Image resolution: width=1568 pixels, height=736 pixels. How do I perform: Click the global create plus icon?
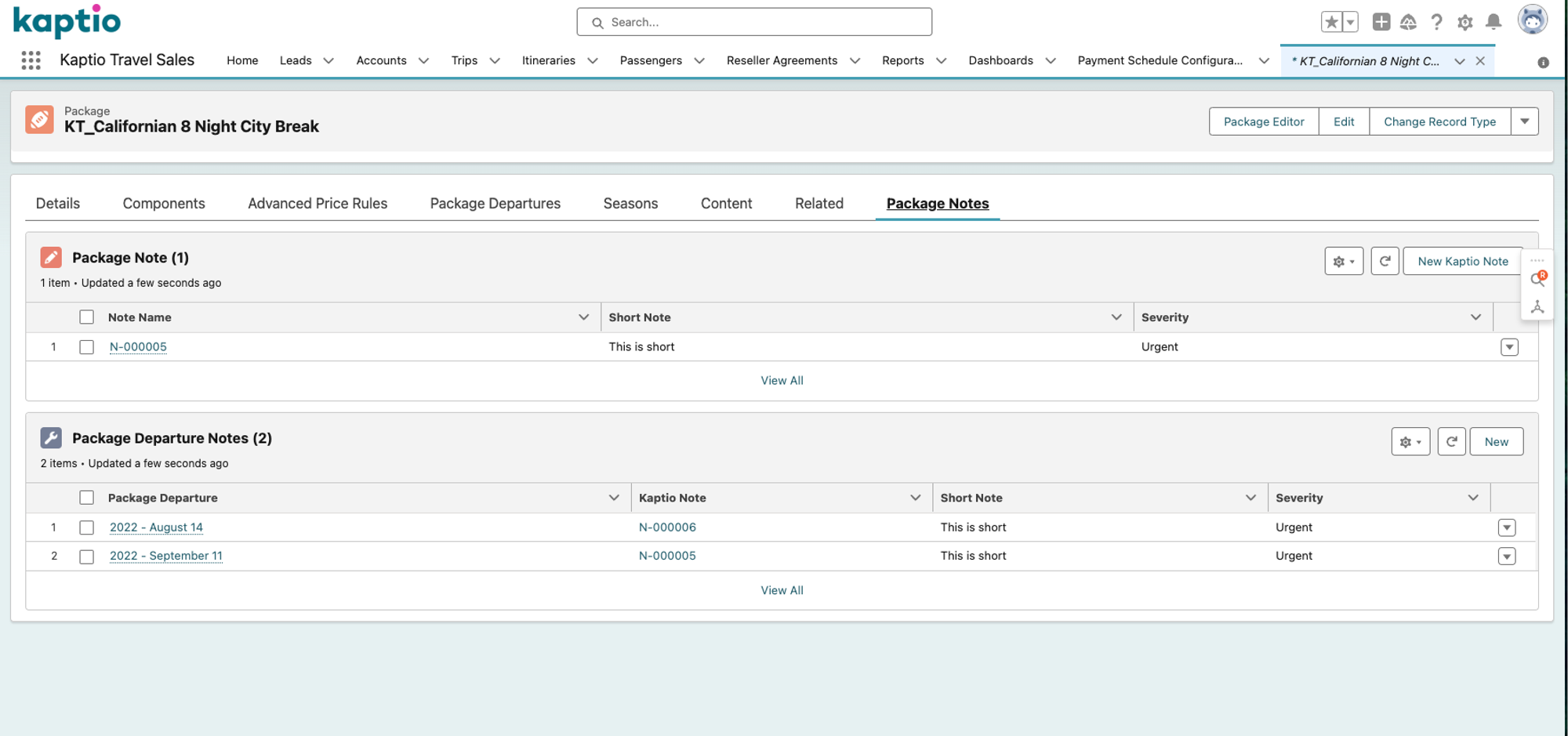point(1381,22)
